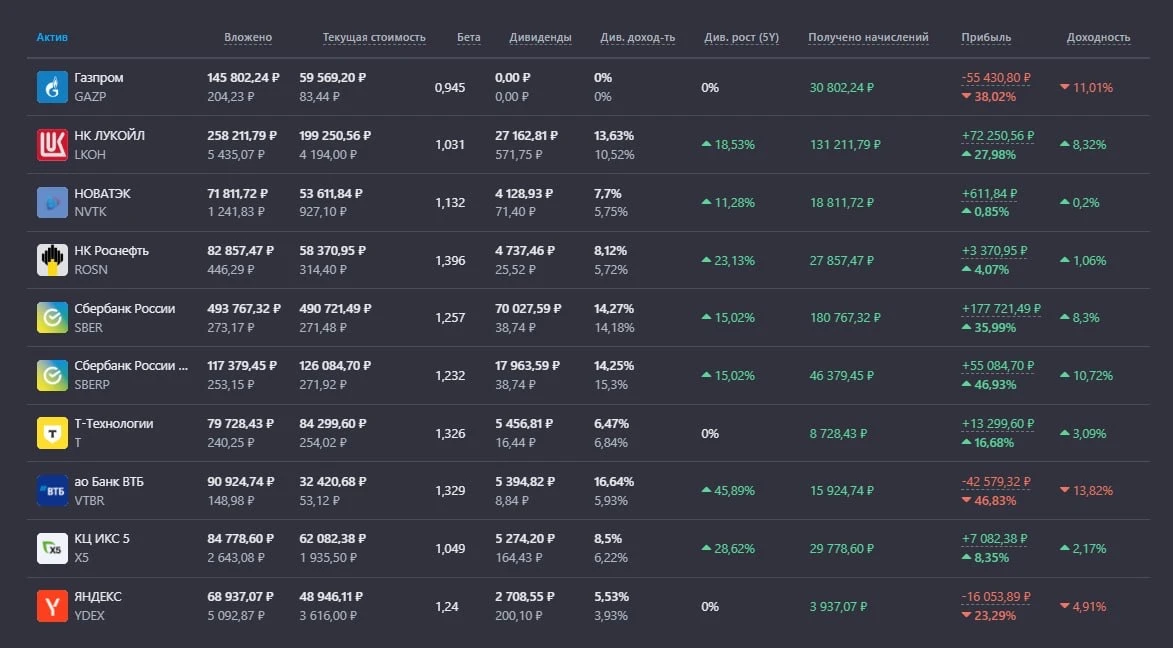Viewport: 1173px width, 648px height.
Task: Open Т-Технологии asset name
Action: click(x=114, y=424)
